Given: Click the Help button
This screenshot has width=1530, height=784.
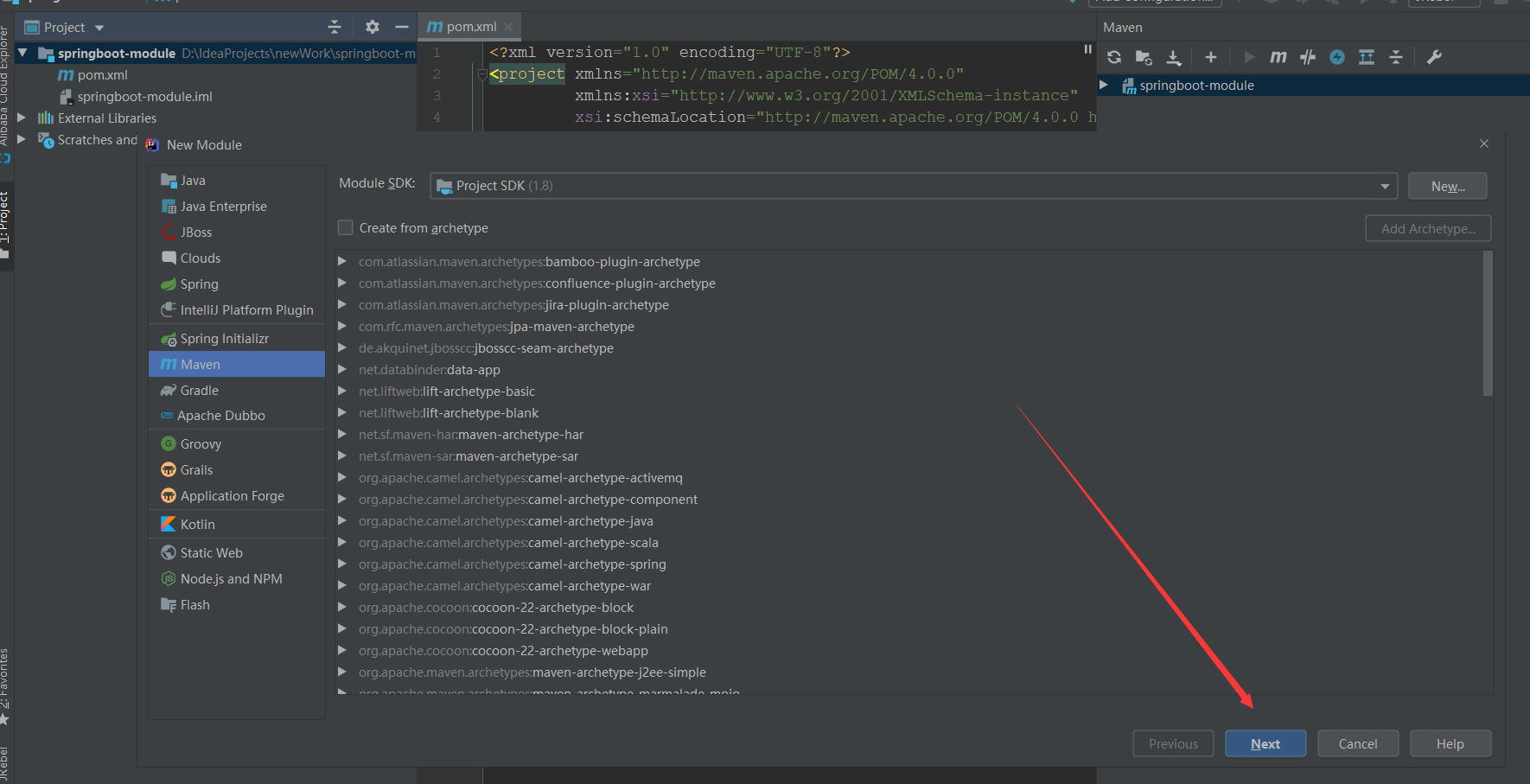Looking at the screenshot, I should [1450, 743].
